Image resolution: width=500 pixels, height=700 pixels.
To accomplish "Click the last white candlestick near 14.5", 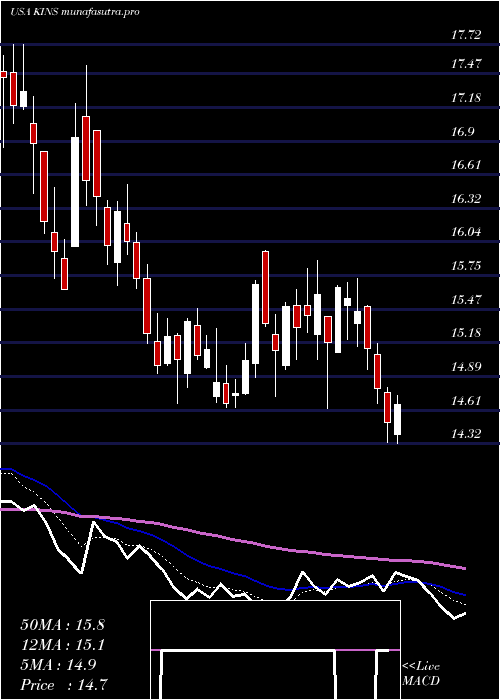I will click(x=397, y=419).
